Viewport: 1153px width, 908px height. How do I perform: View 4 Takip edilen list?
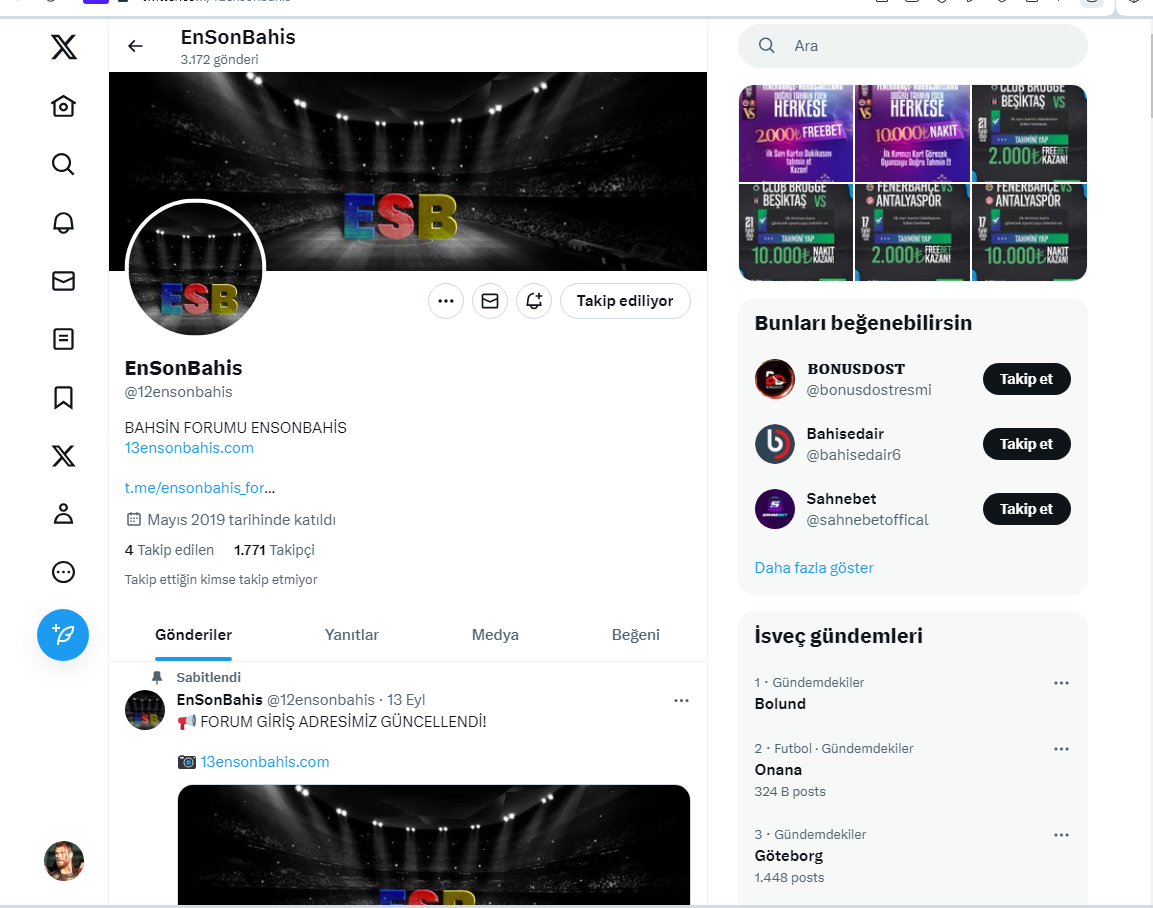click(169, 550)
